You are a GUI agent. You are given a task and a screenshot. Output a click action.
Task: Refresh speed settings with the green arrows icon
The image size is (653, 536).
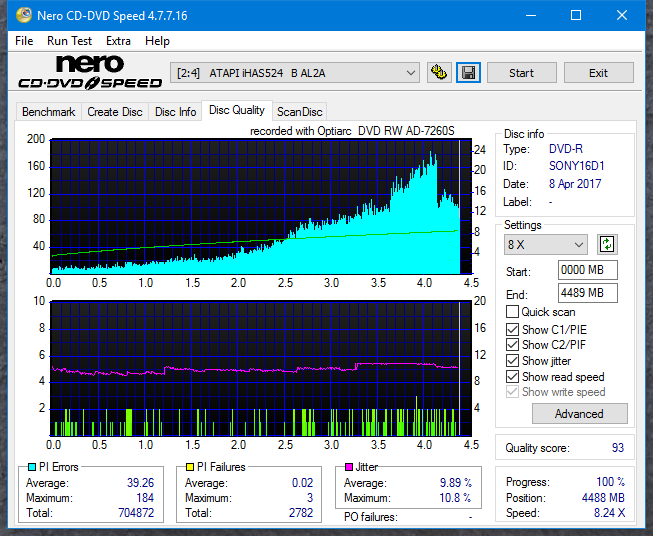[607, 244]
